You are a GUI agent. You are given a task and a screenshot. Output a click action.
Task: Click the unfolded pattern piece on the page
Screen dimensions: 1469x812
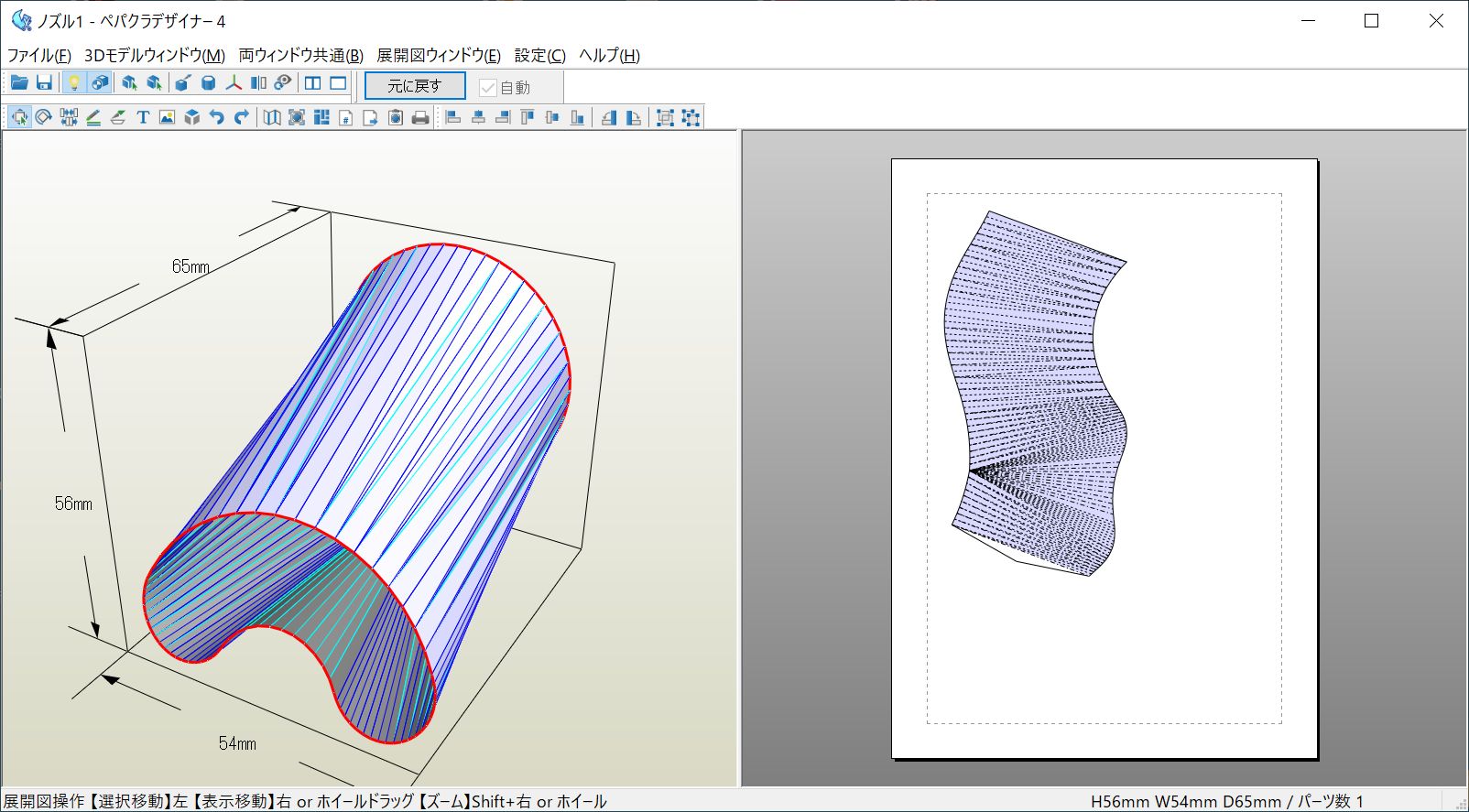[x=1026, y=366]
